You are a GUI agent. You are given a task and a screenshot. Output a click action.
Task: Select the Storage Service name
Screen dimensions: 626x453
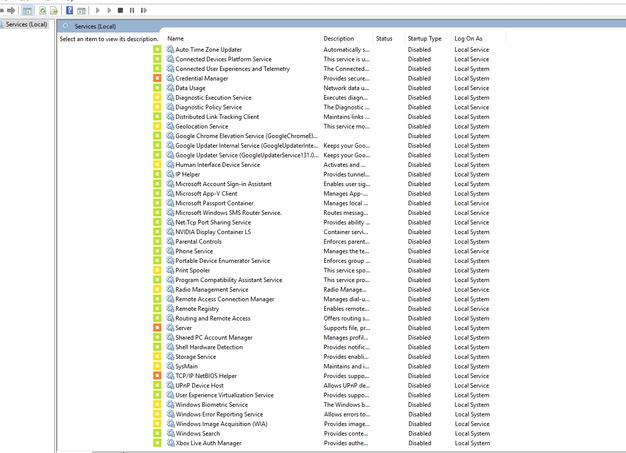[x=196, y=357]
